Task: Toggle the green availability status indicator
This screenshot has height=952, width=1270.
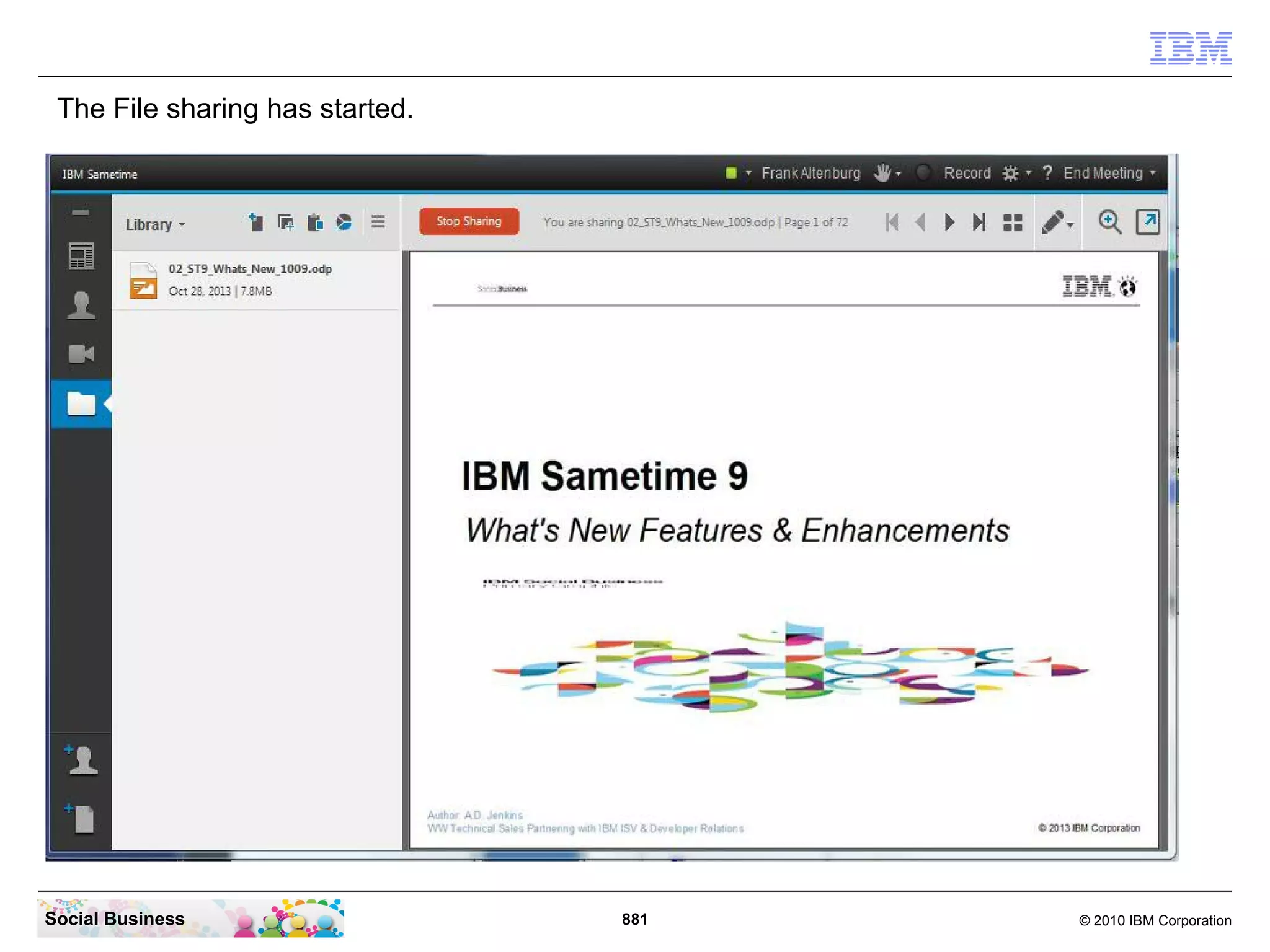Action: [x=731, y=173]
